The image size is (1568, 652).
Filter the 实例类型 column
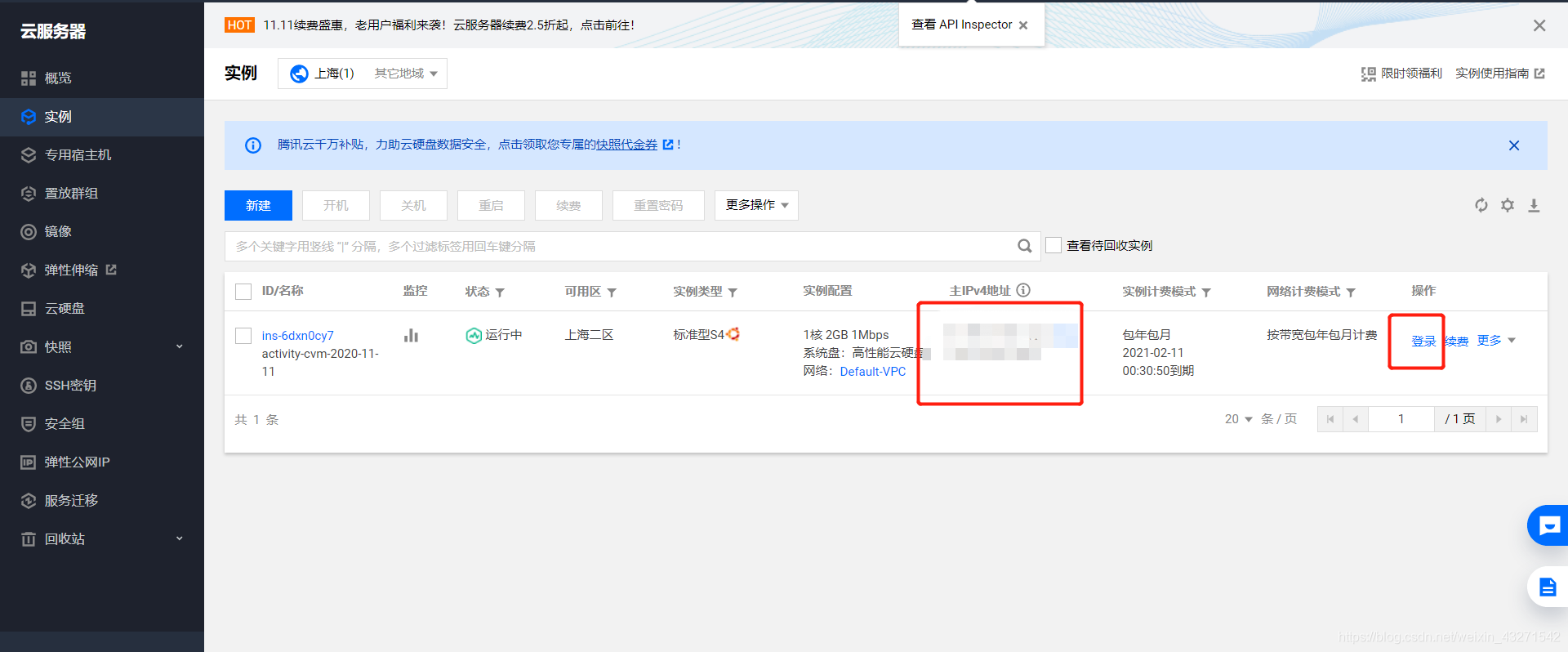tap(733, 293)
